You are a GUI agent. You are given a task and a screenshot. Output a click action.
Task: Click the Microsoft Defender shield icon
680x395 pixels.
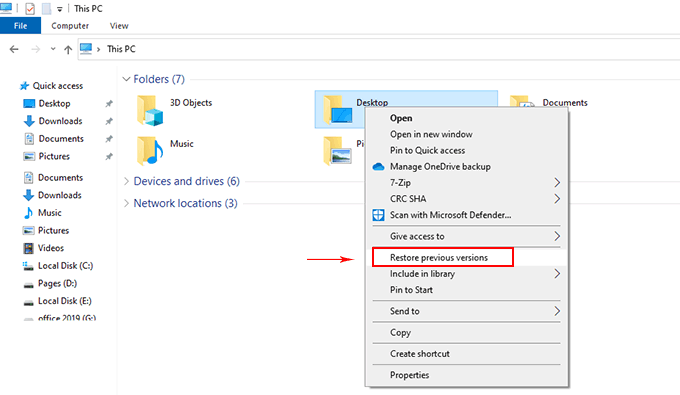point(378,215)
